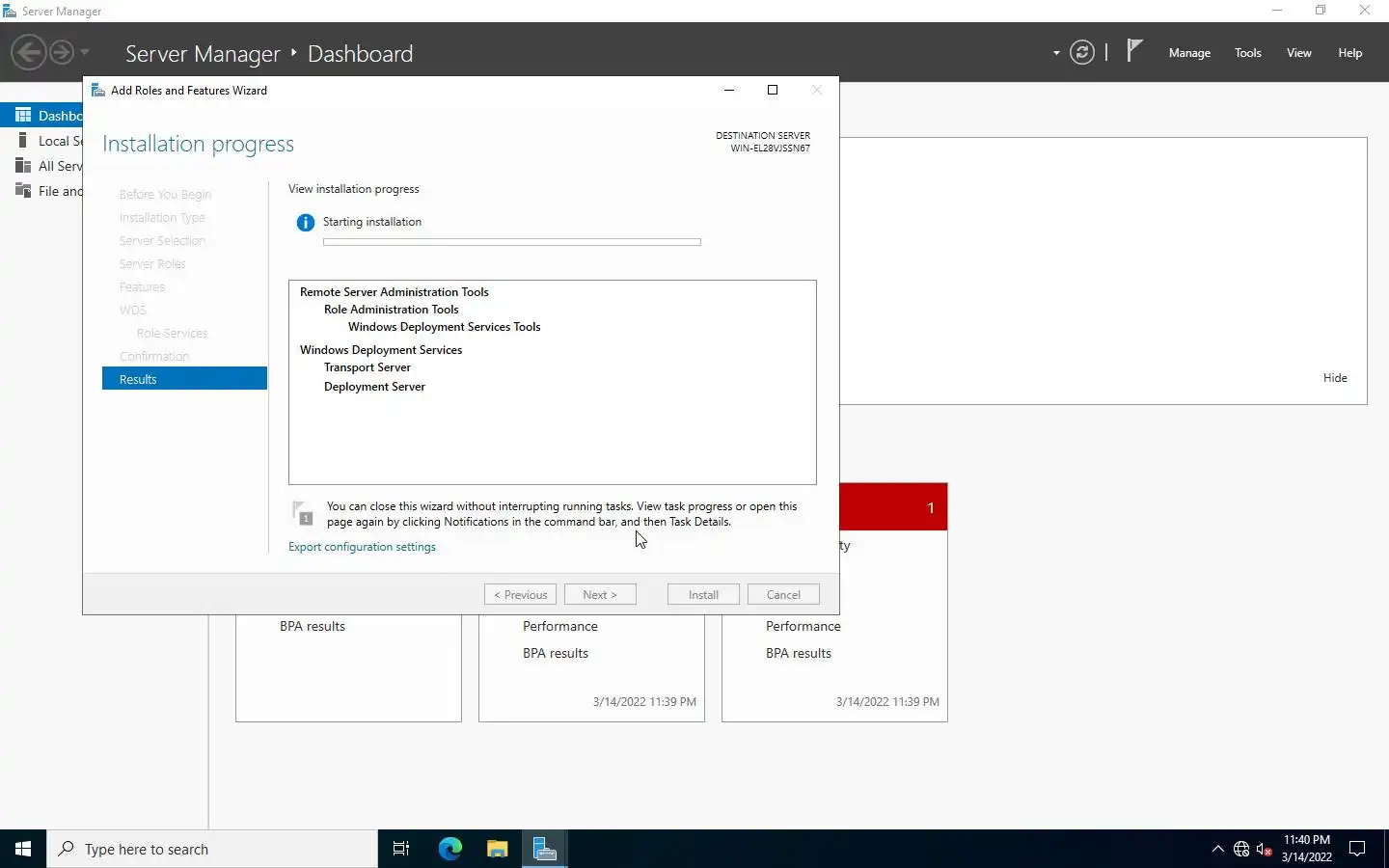Click Export configuration settings link
Image resolution: width=1389 pixels, height=868 pixels.
(362, 547)
